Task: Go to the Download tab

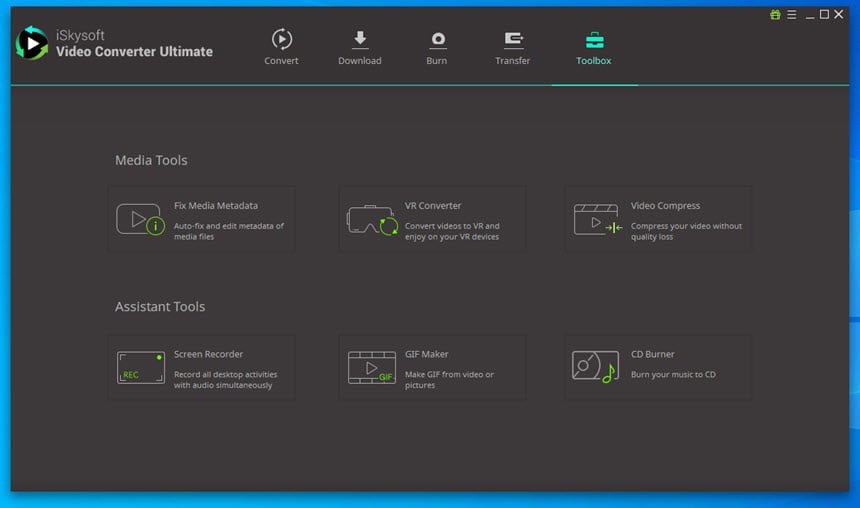Action: [x=359, y=47]
